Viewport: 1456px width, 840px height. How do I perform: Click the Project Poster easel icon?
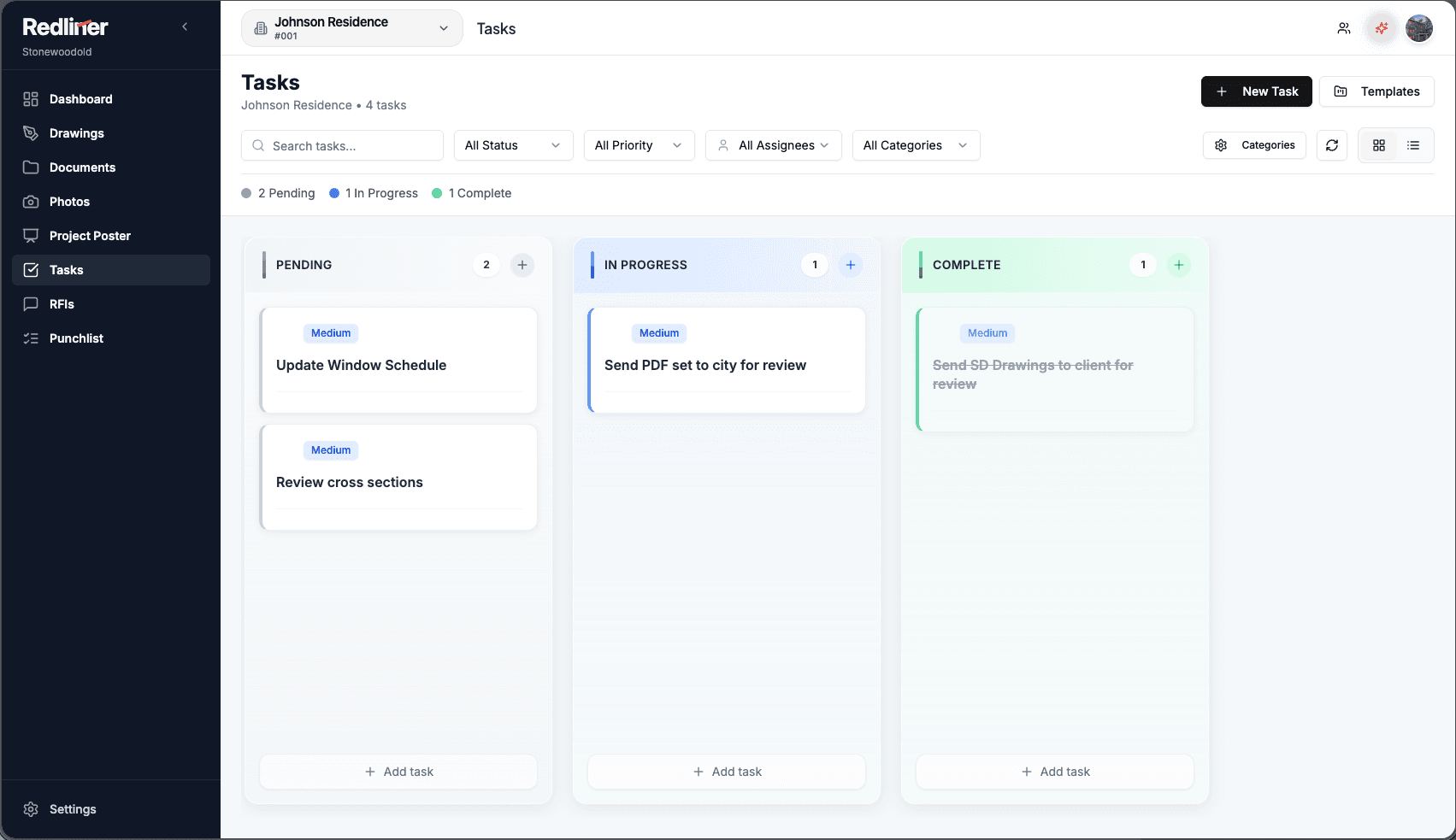(31, 236)
